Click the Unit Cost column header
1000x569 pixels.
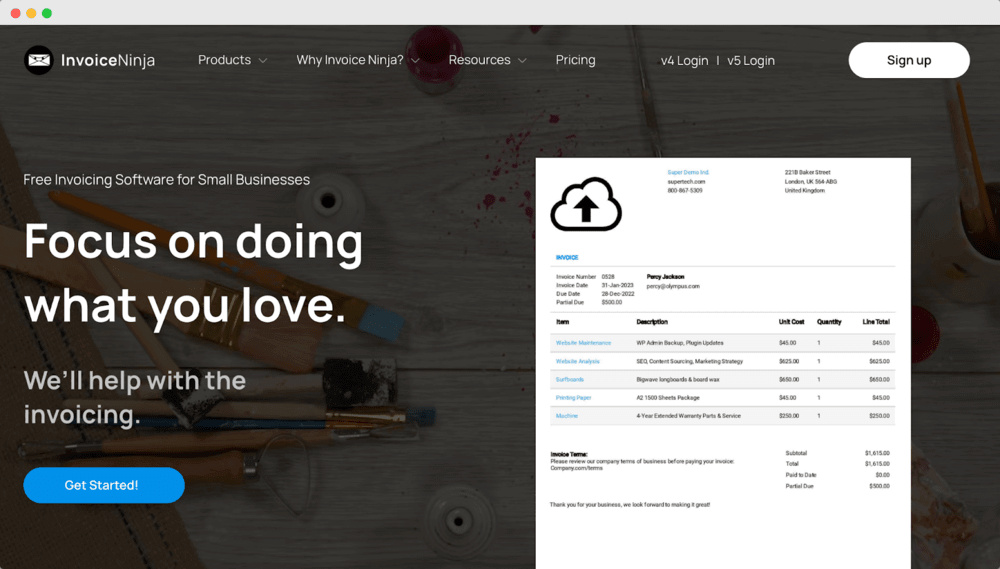pyautogui.click(x=791, y=322)
